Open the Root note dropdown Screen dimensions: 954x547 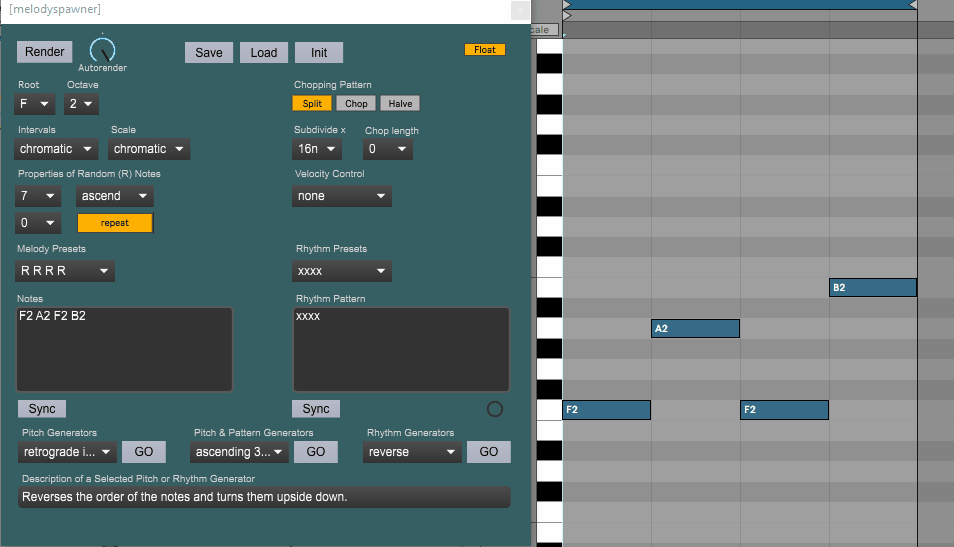point(35,104)
